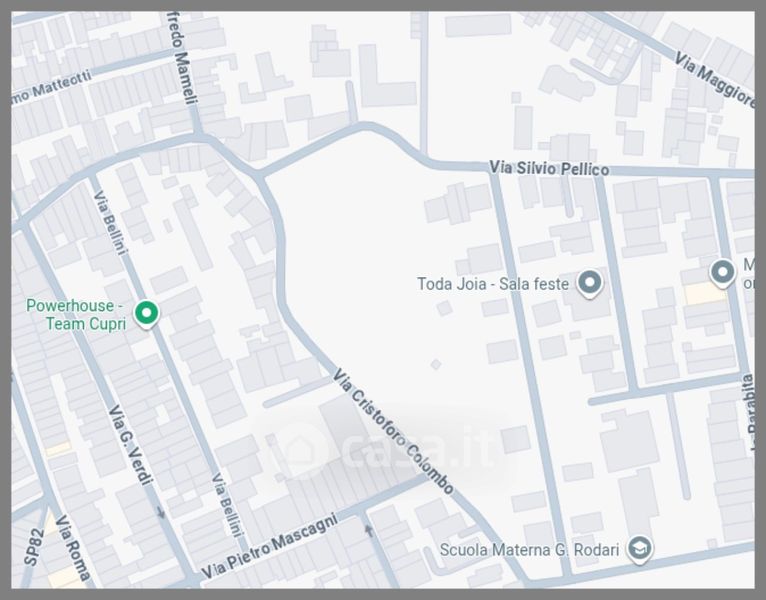The height and width of the screenshot is (600, 766).
Task: Click the Via G. Verdi street label
Action: (x=130, y=445)
